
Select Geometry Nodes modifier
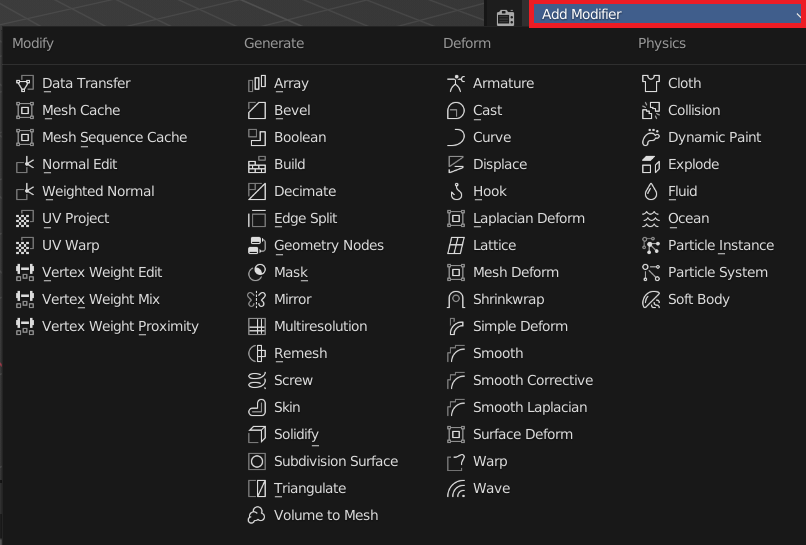click(x=328, y=246)
